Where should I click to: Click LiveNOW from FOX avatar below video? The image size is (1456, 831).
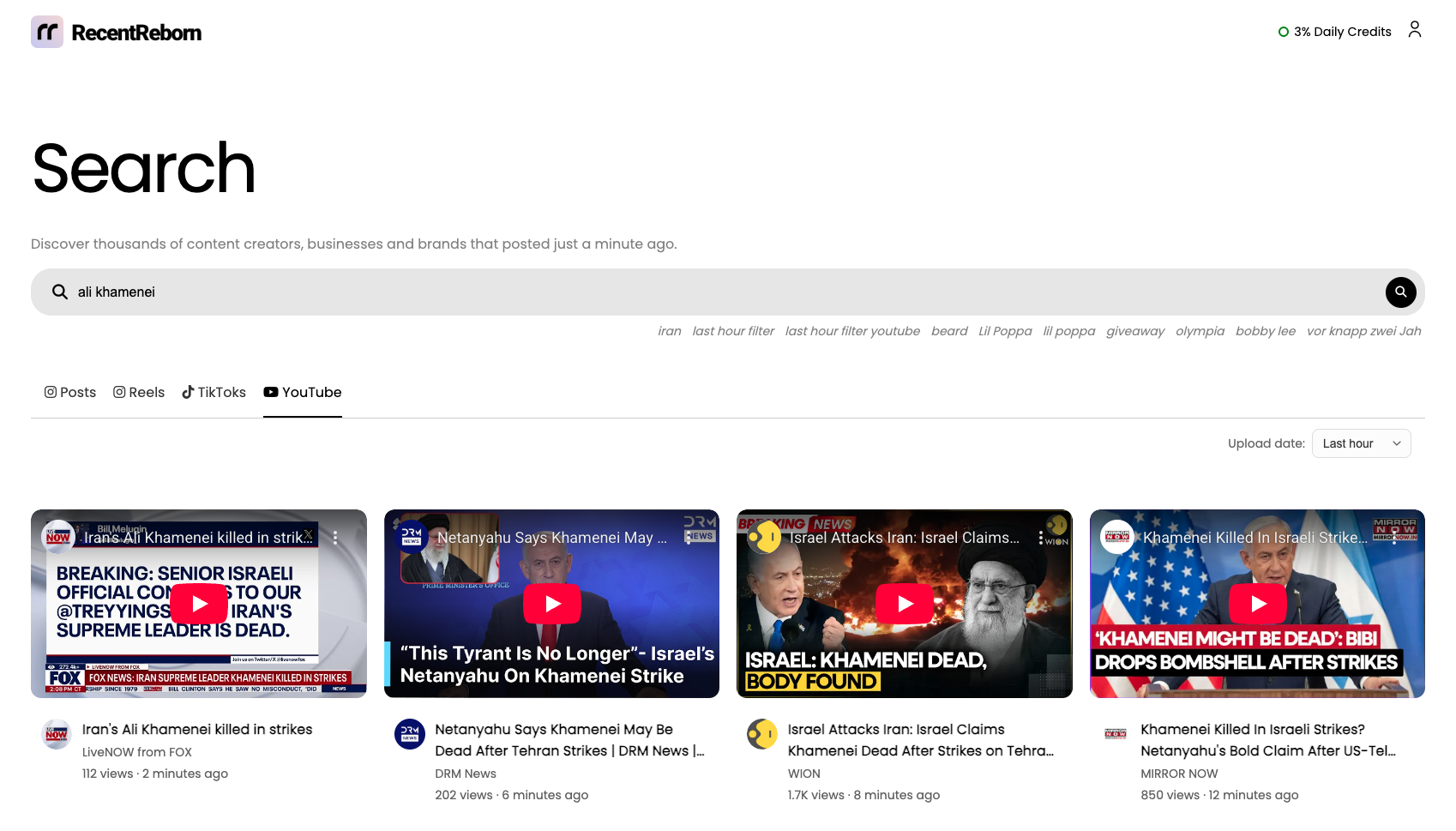tap(57, 734)
